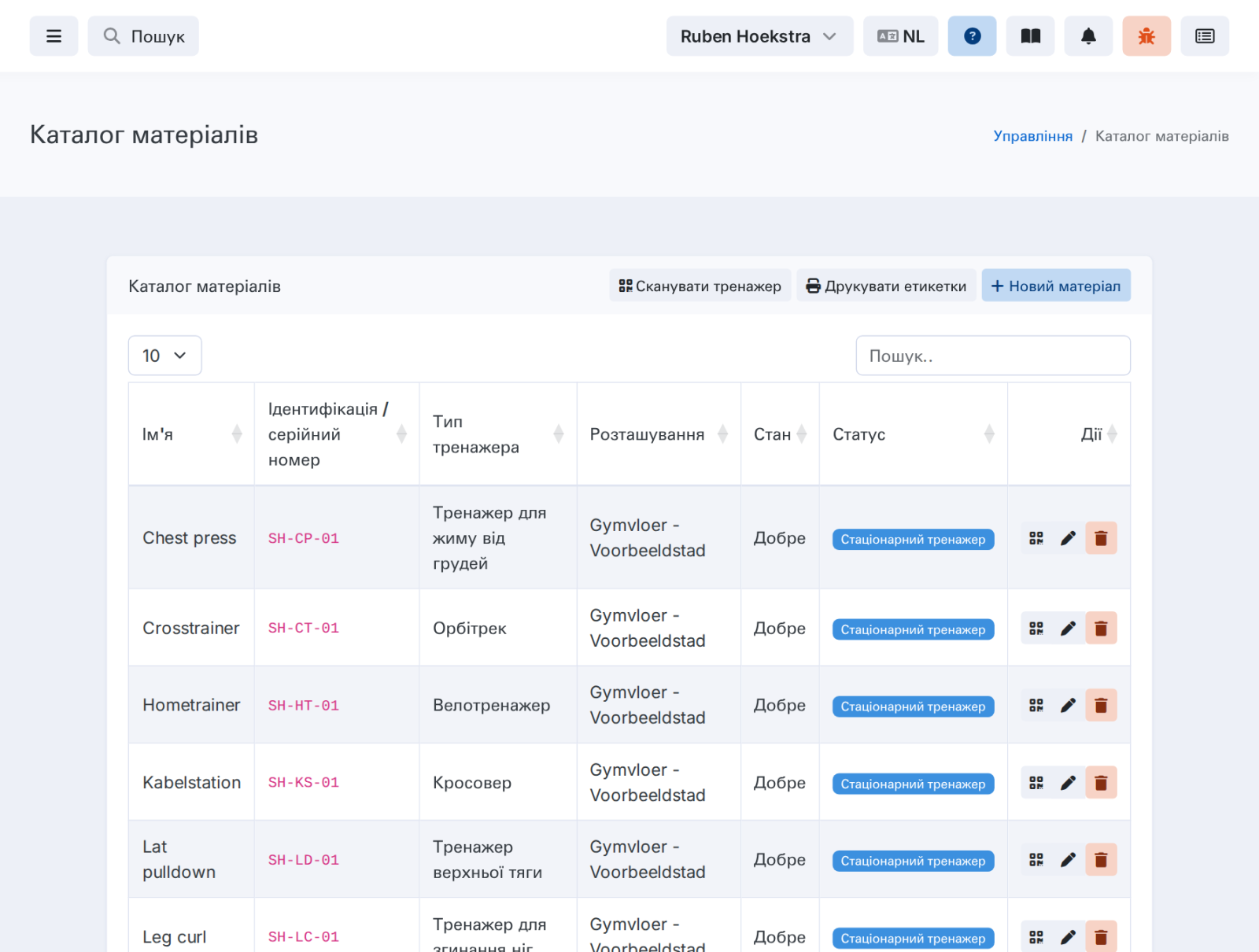Sort by Ідентифікація / серійний номер column
The width and height of the screenshot is (1259, 952).
click(337, 434)
